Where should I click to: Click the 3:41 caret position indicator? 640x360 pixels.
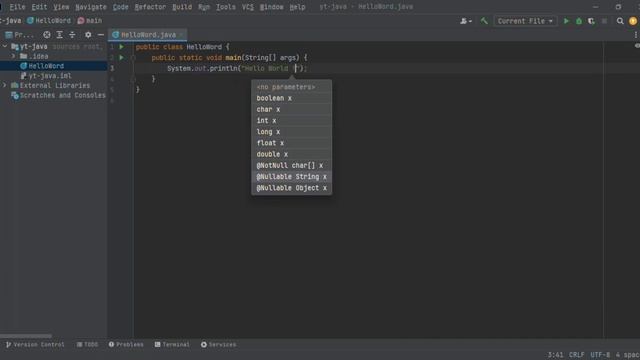[x=555, y=355]
